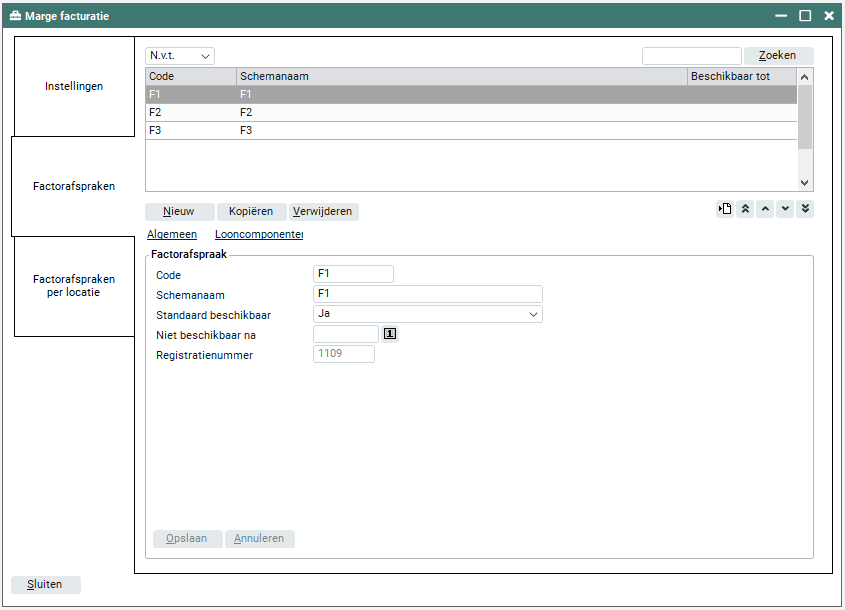
Task: Select the Algemeen sub-tab
Action: (x=172, y=234)
